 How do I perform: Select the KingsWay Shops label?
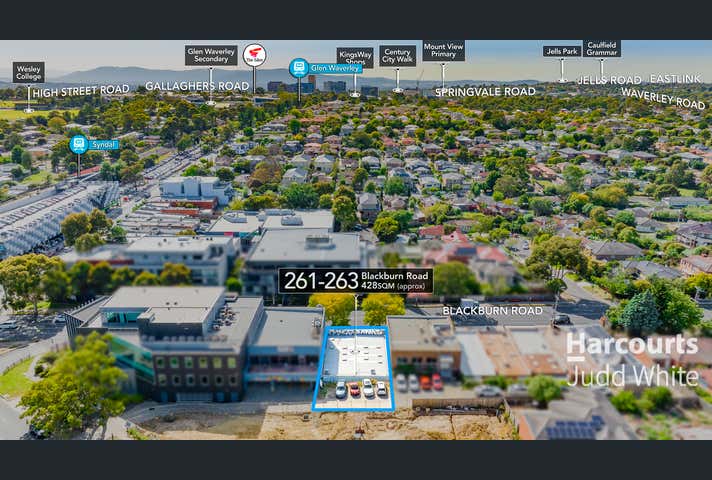[x=355, y=58]
